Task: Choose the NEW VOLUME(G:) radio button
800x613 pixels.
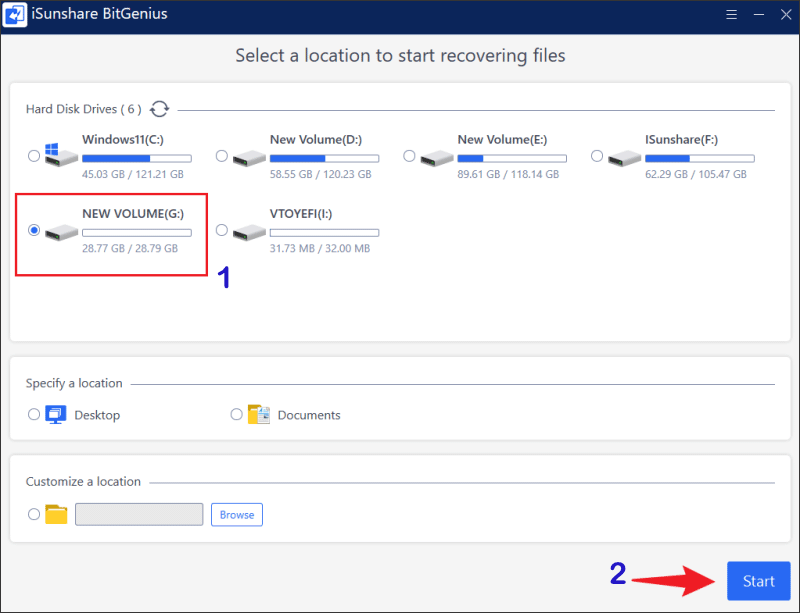Action: coord(35,230)
